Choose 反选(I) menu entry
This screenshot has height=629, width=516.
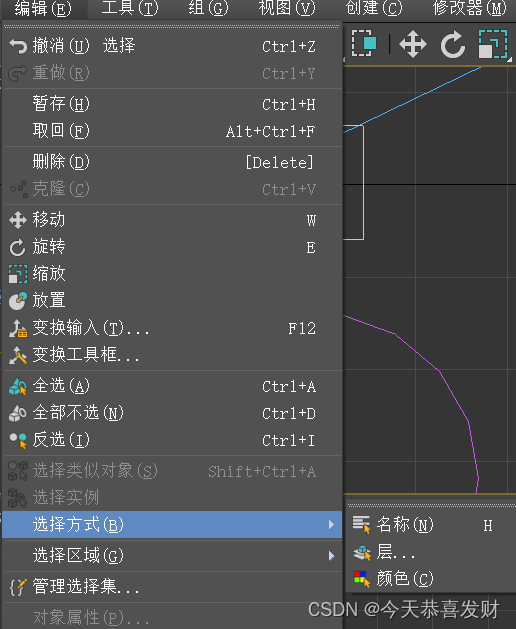pos(172,440)
